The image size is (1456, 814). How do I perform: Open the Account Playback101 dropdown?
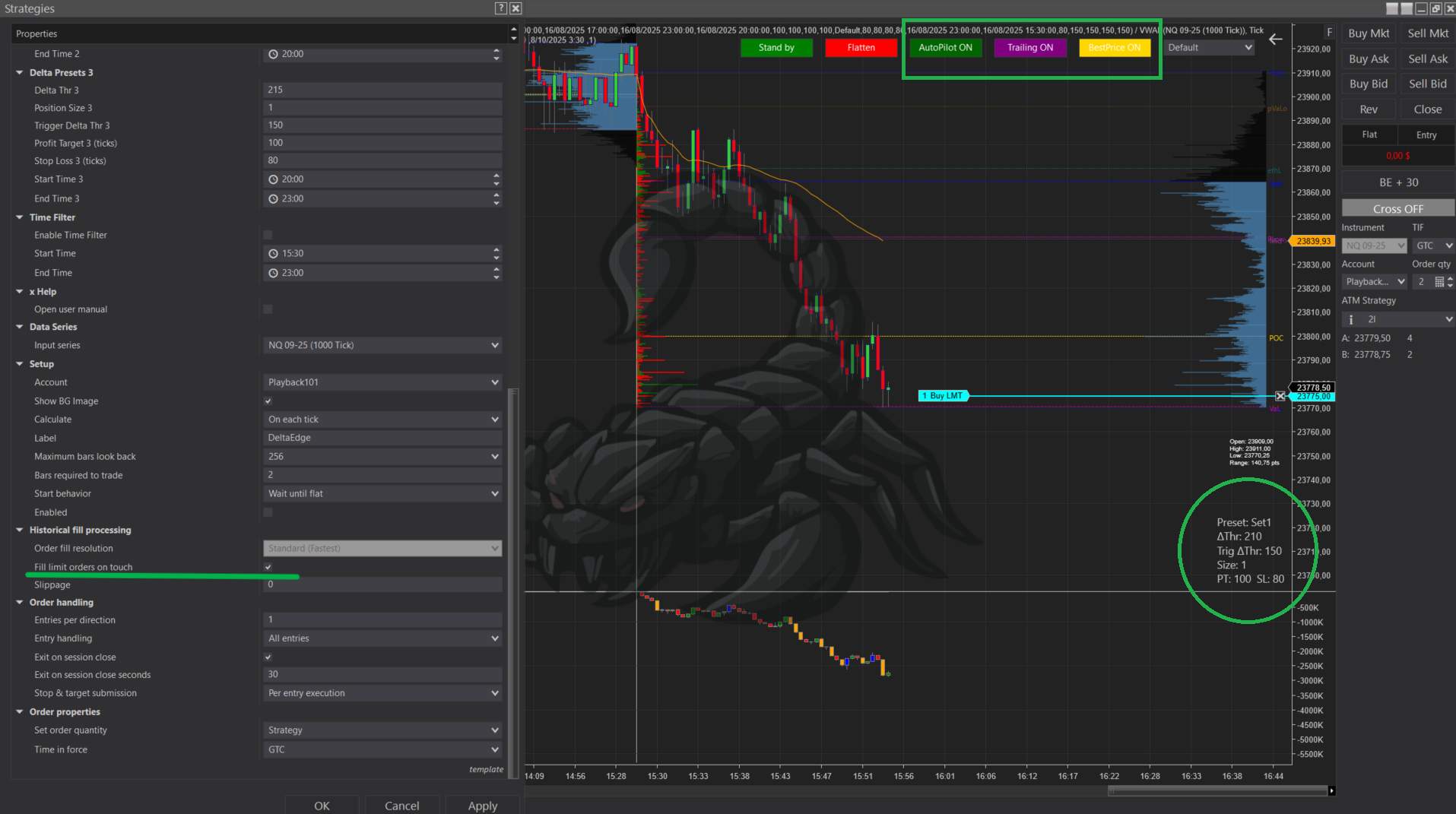pos(382,382)
